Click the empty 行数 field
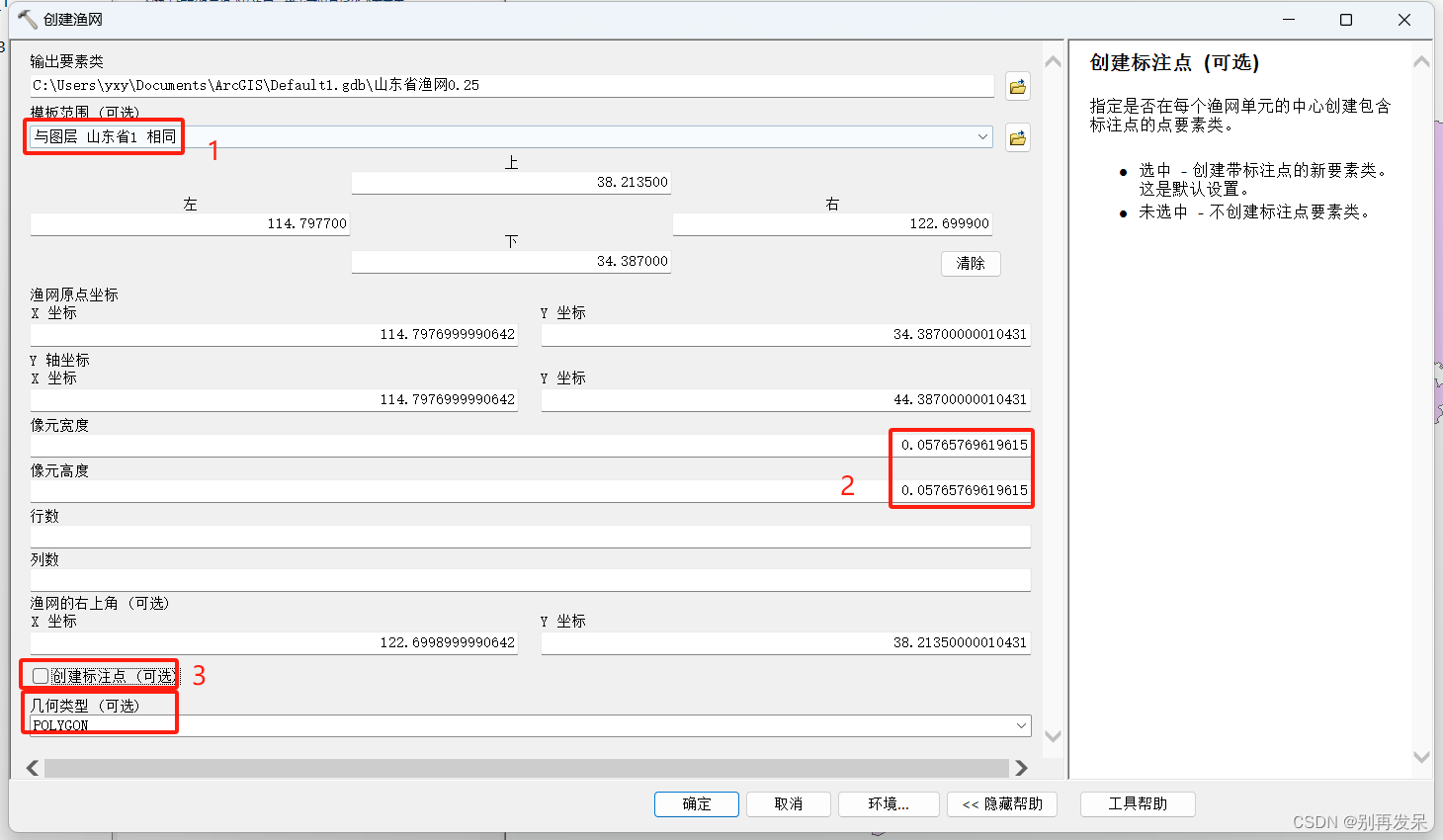Screen dimensions: 1443x840 point(531,536)
